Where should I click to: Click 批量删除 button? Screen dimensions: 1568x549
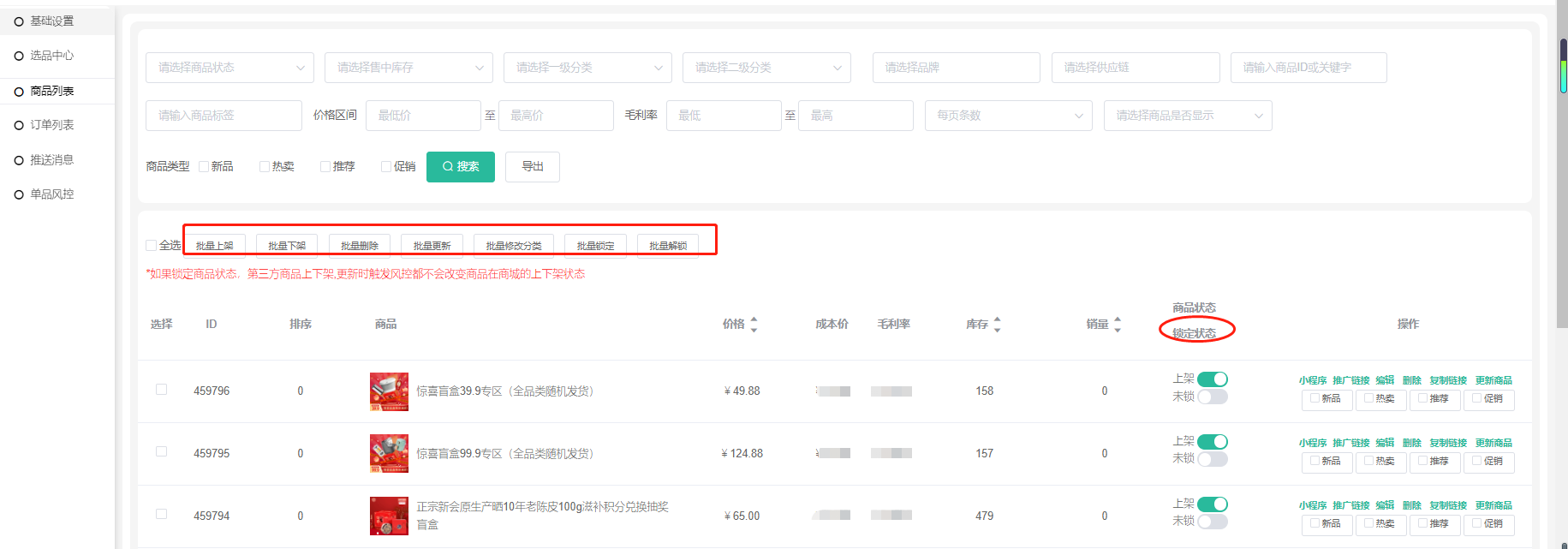(360, 246)
